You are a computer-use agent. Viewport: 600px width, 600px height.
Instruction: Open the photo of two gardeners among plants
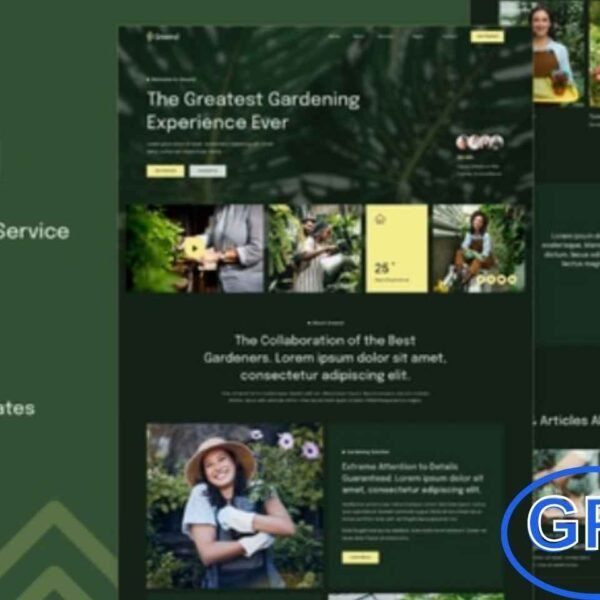pos(315,248)
